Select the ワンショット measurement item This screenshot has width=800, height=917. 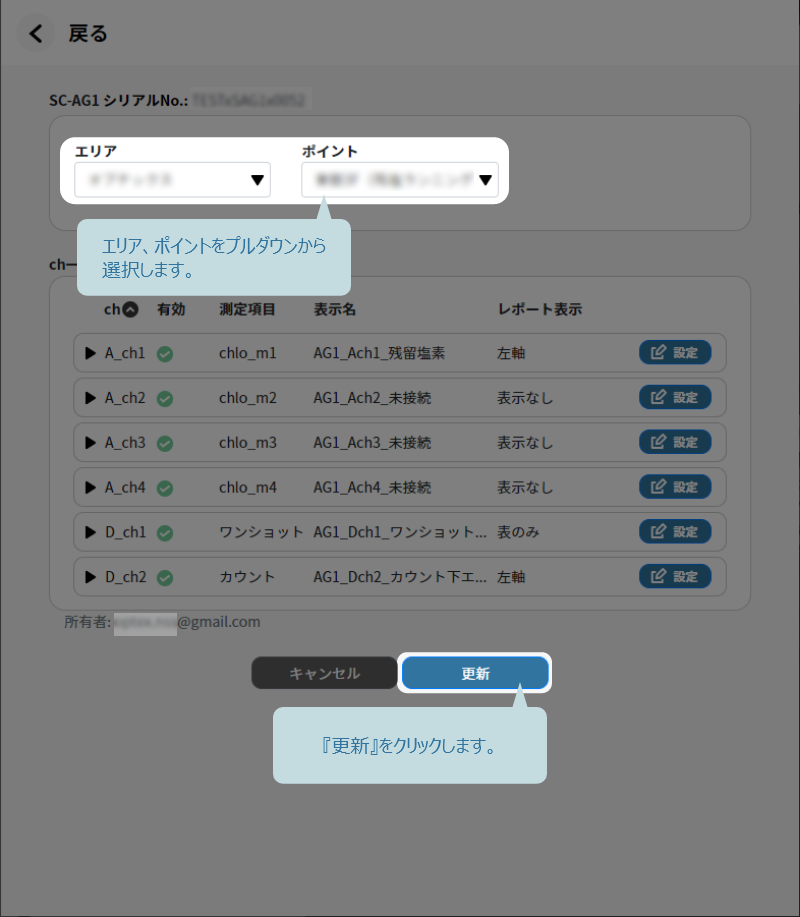(x=261, y=532)
